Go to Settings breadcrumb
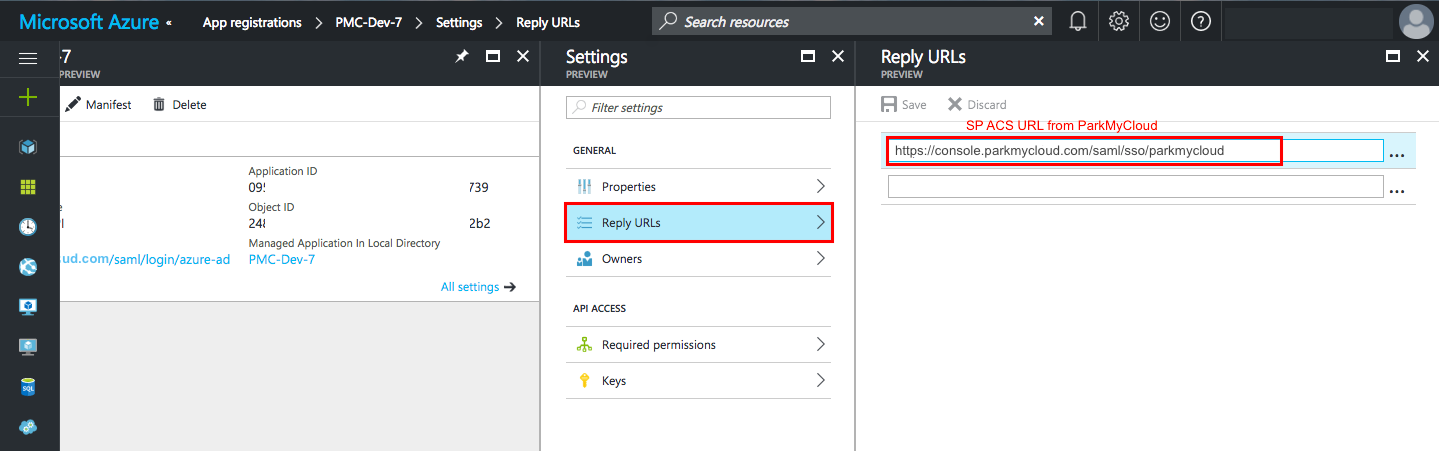1439x451 pixels. coord(459,22)
